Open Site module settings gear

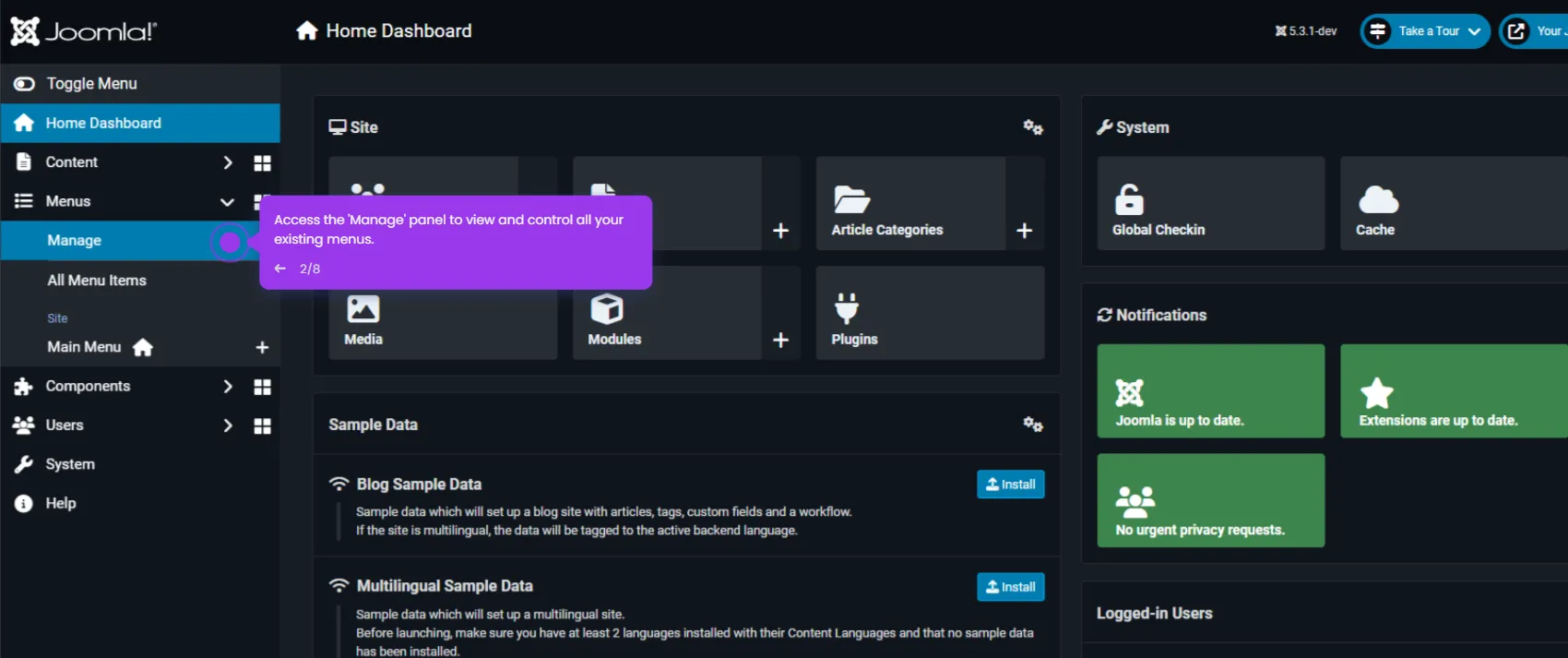point(1033,127)
